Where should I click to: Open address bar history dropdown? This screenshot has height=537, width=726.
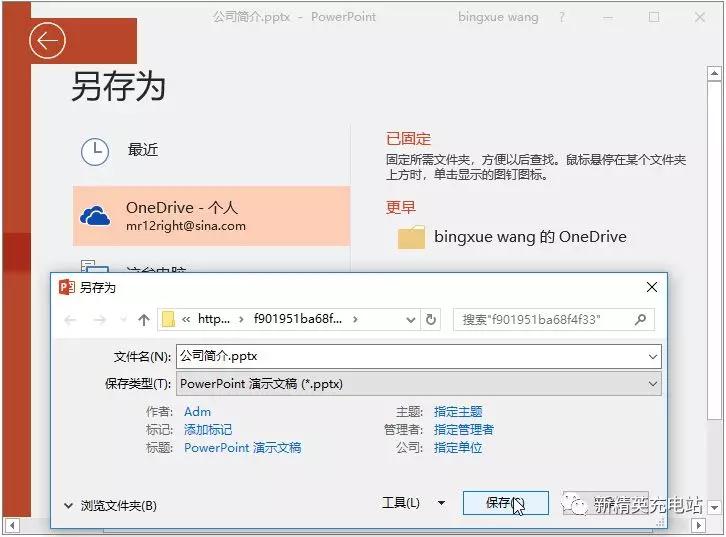tap(410, 319)
